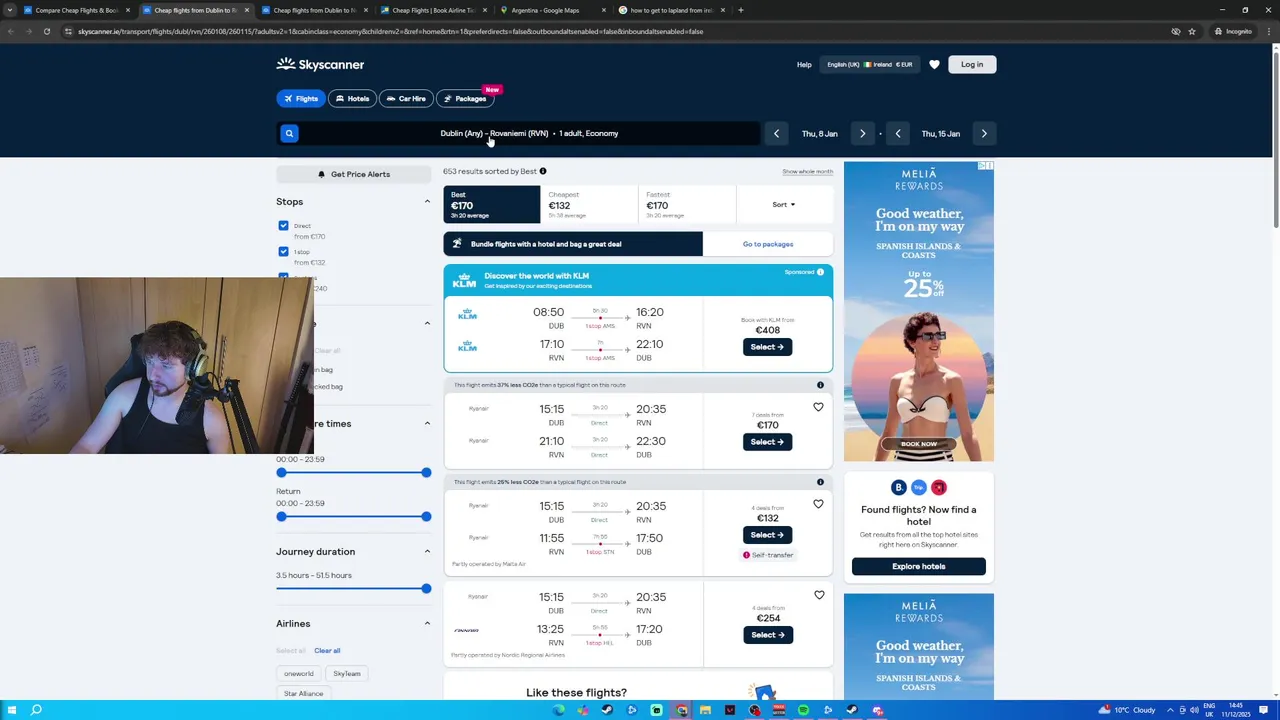Select the KLM €408 flight
Screen dimensions: 1280x720
pos(767,347)
